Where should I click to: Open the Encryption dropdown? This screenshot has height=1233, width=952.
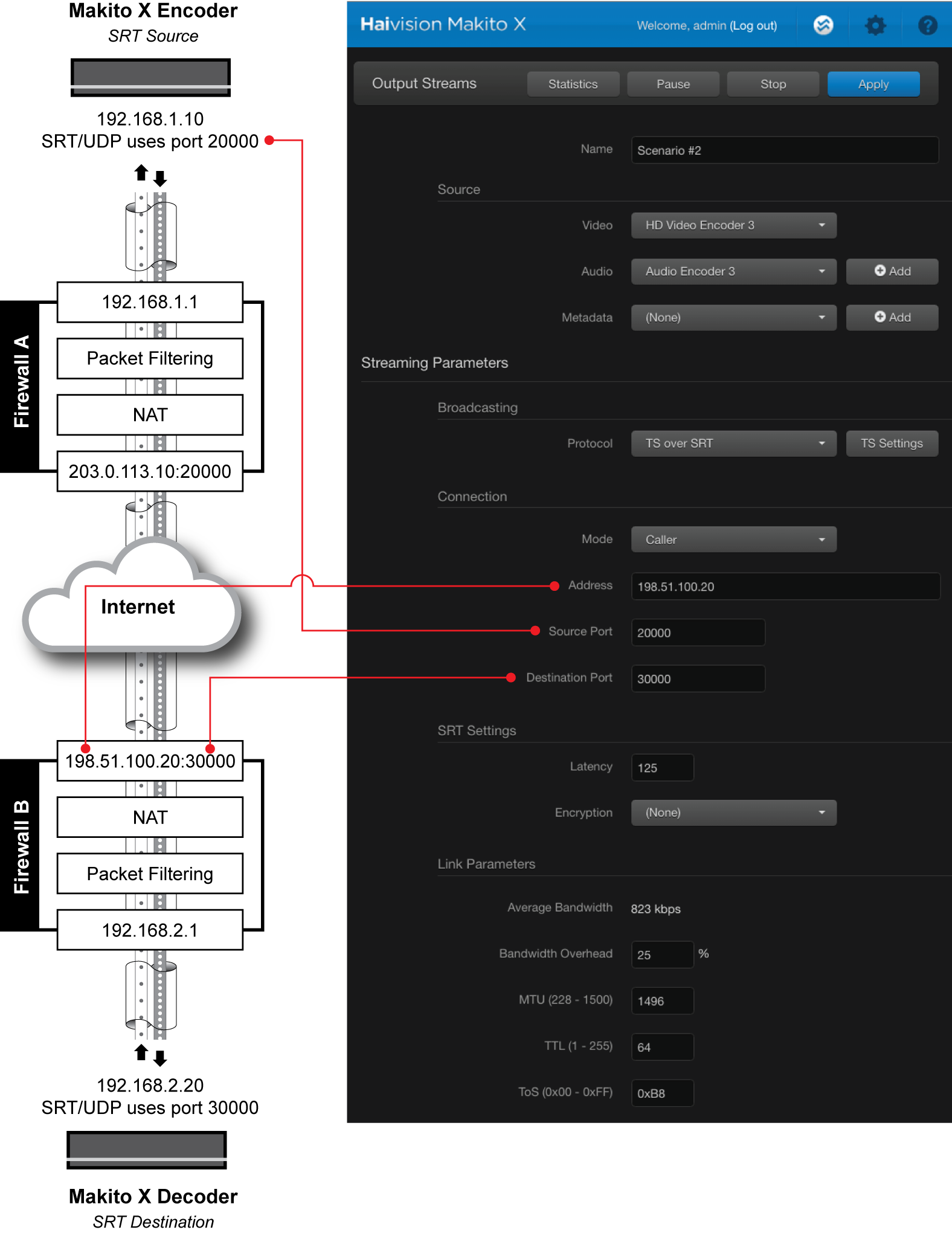pos(733,813)
